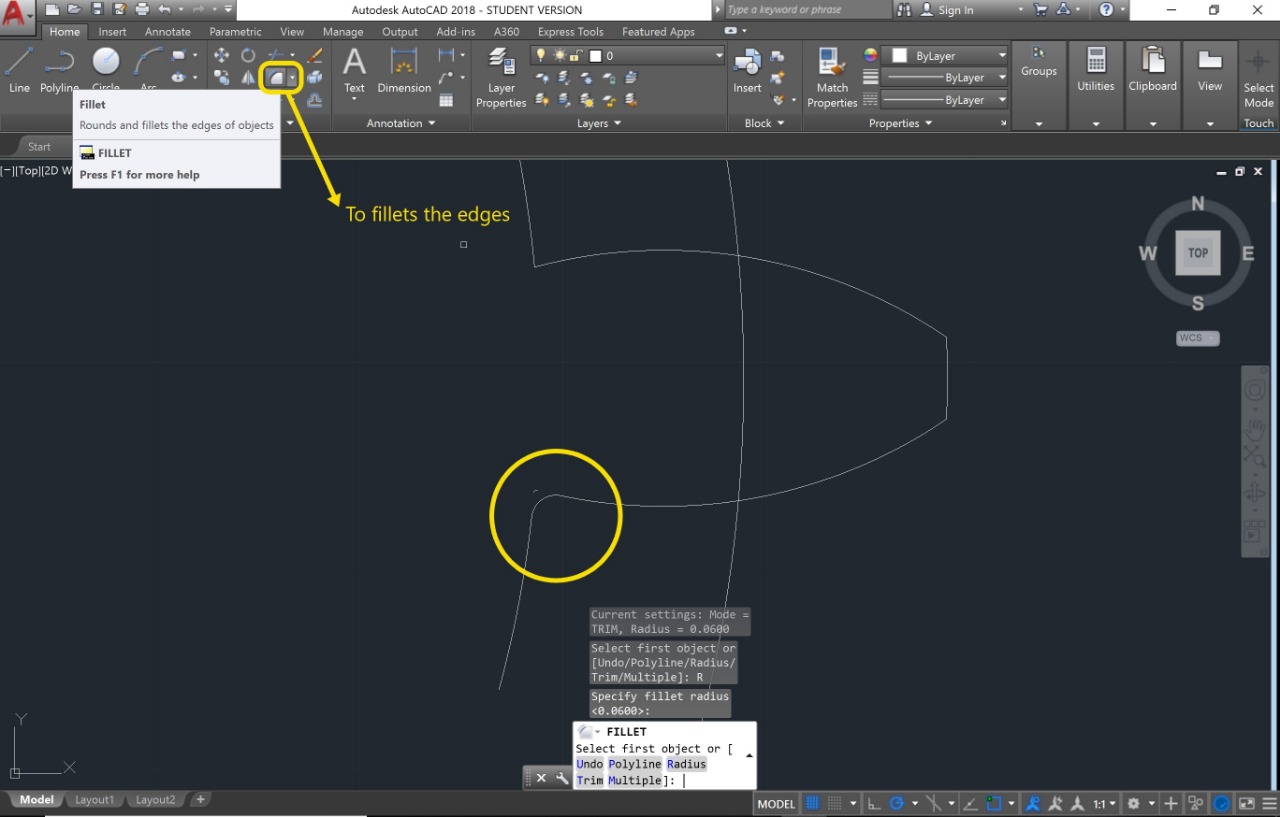Open the Manage ribbon tab
This screenshot has height=817, width=1280.
(x=343, y=32)
